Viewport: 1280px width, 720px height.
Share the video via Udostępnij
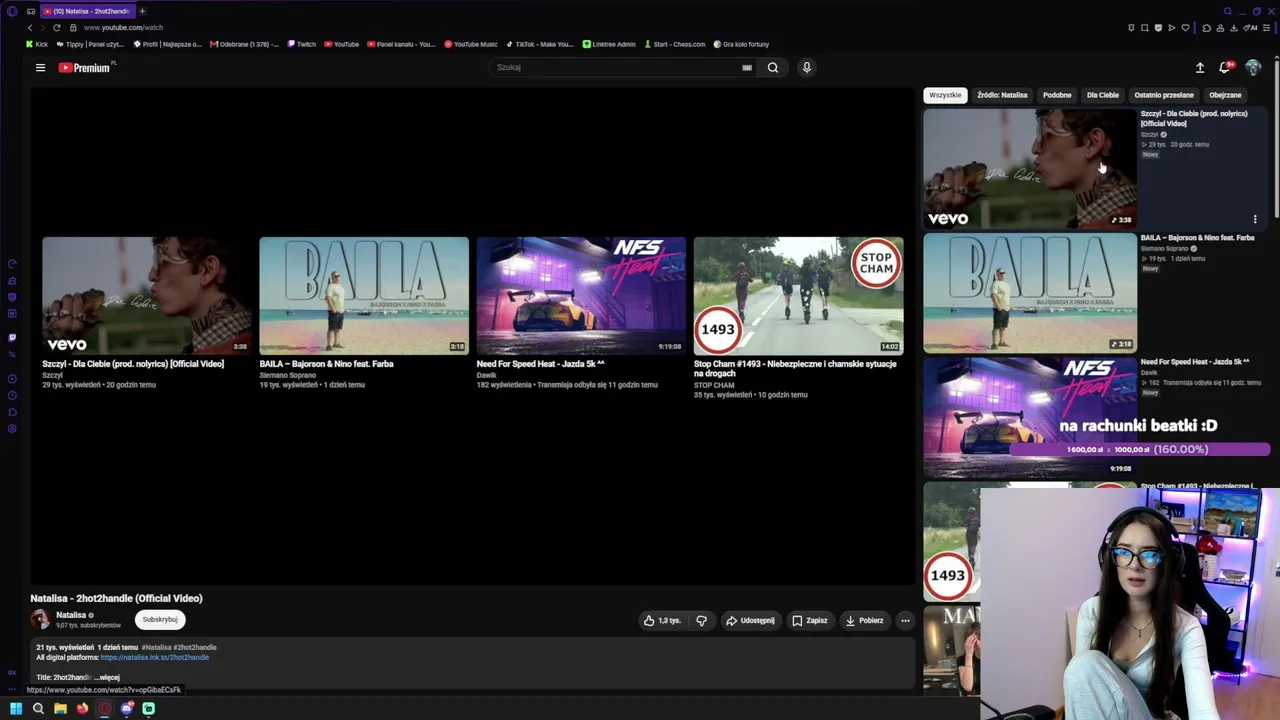tap(750, 621)
